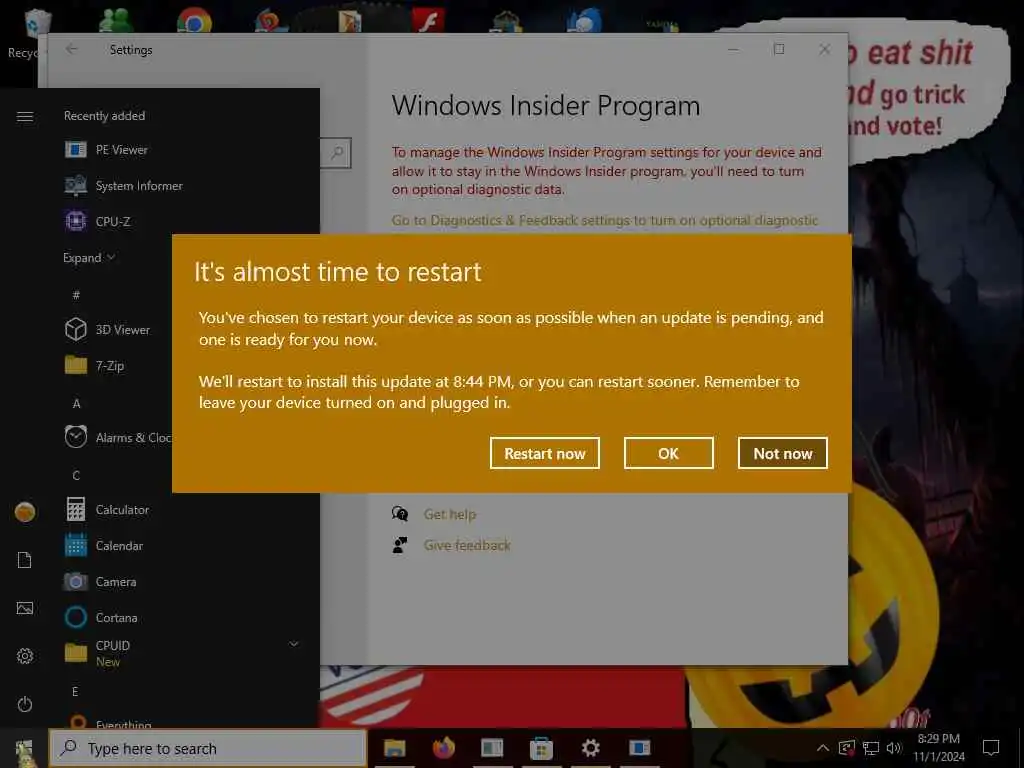Screen dimensions: 1024x768
Task: Open Settings gear in Start sidebar
Action: (x=25, y=656)
